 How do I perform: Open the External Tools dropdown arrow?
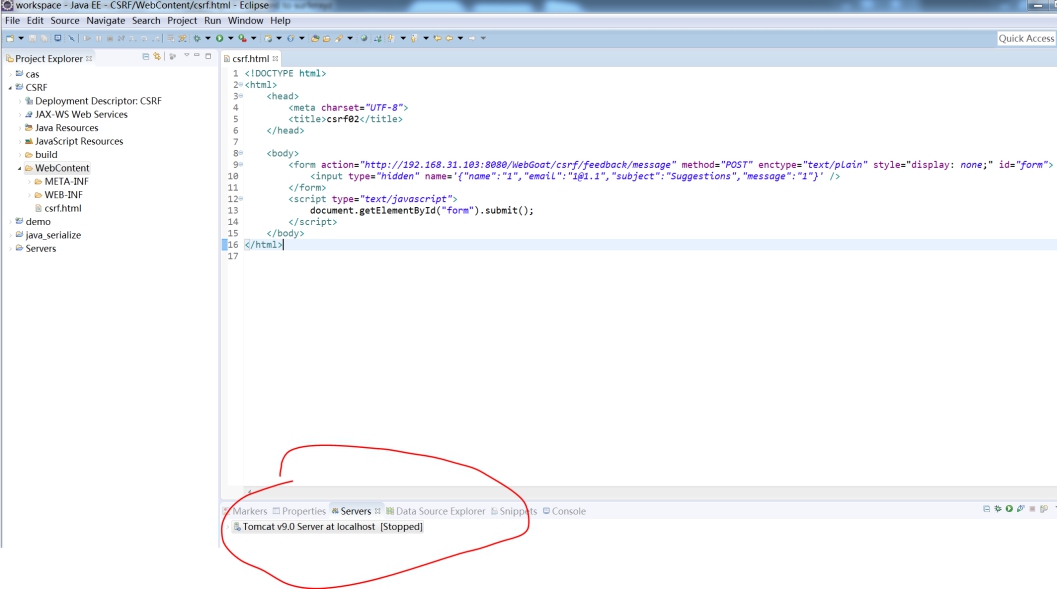253,38
